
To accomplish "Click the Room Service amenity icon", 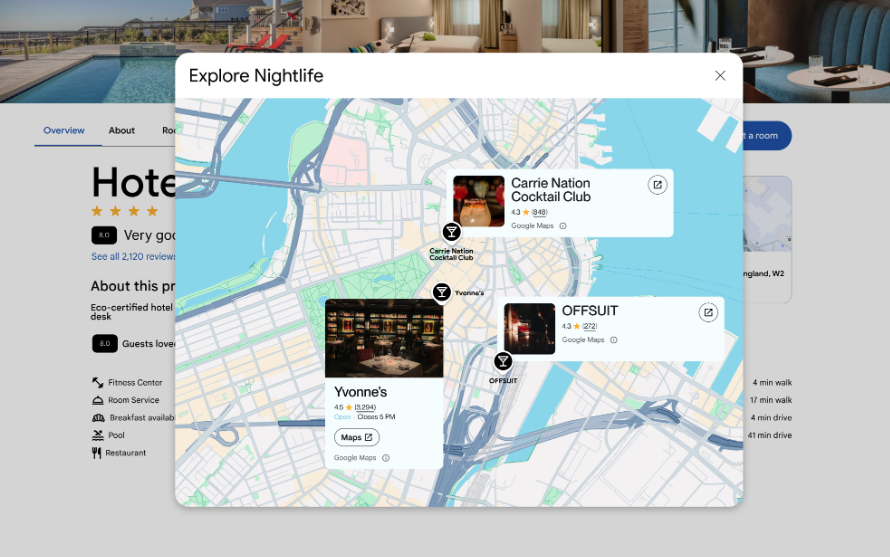I will pyautogui.click(x=98, y=400).
